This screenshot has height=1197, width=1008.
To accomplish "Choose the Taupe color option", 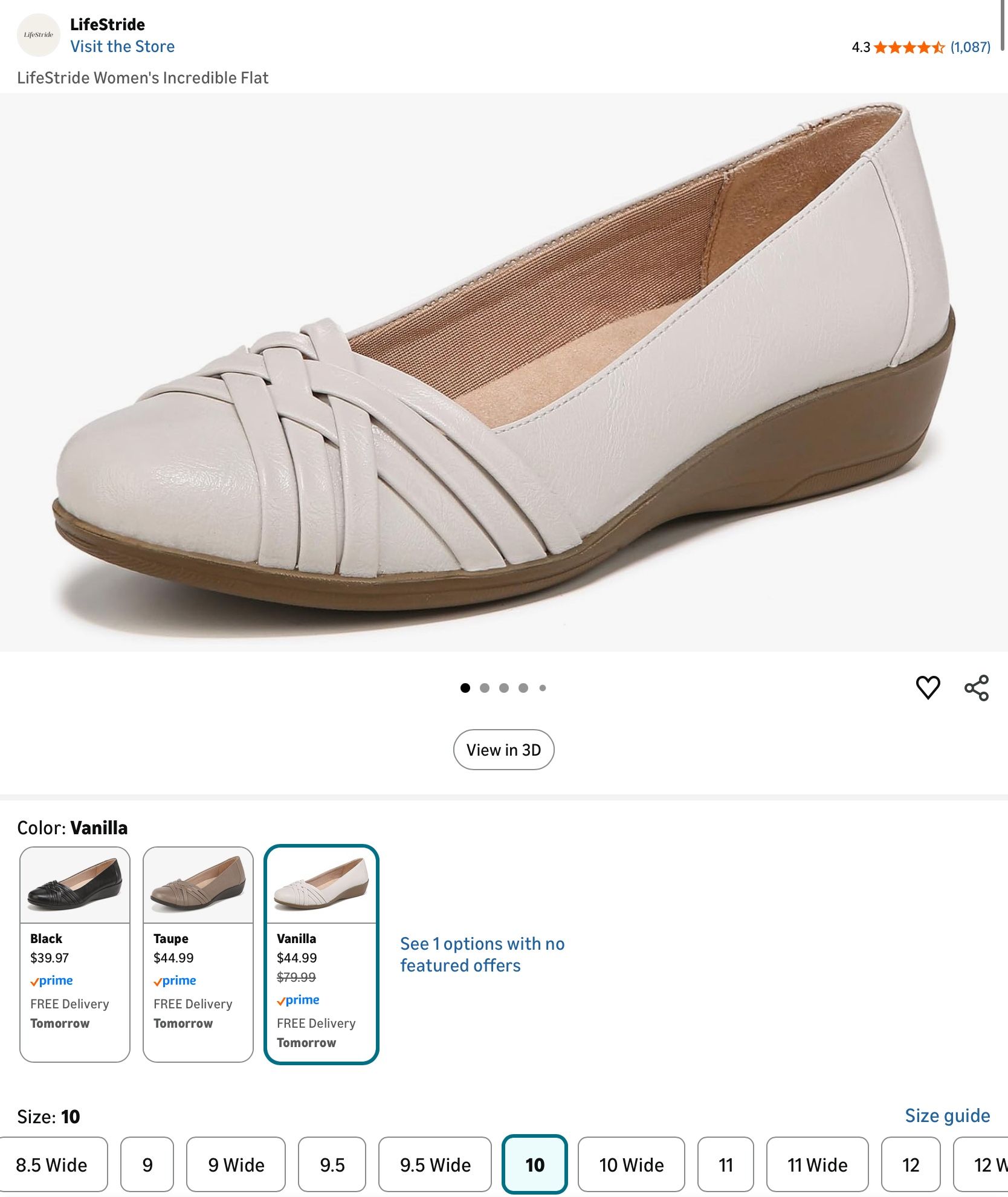I will pyautogui.click(x=198, y=953).
